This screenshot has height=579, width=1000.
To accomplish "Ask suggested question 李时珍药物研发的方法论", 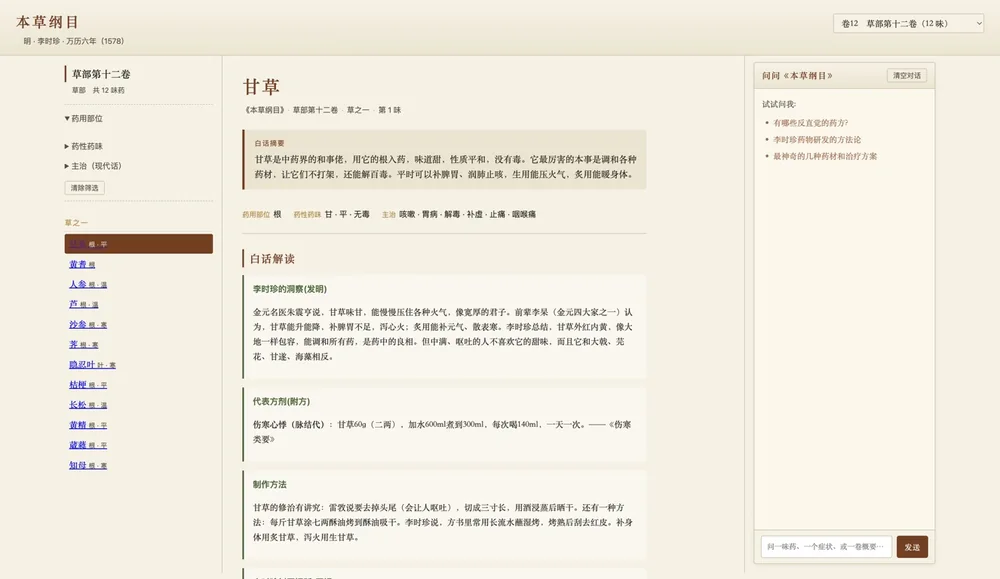I will [x=816, y=139].
